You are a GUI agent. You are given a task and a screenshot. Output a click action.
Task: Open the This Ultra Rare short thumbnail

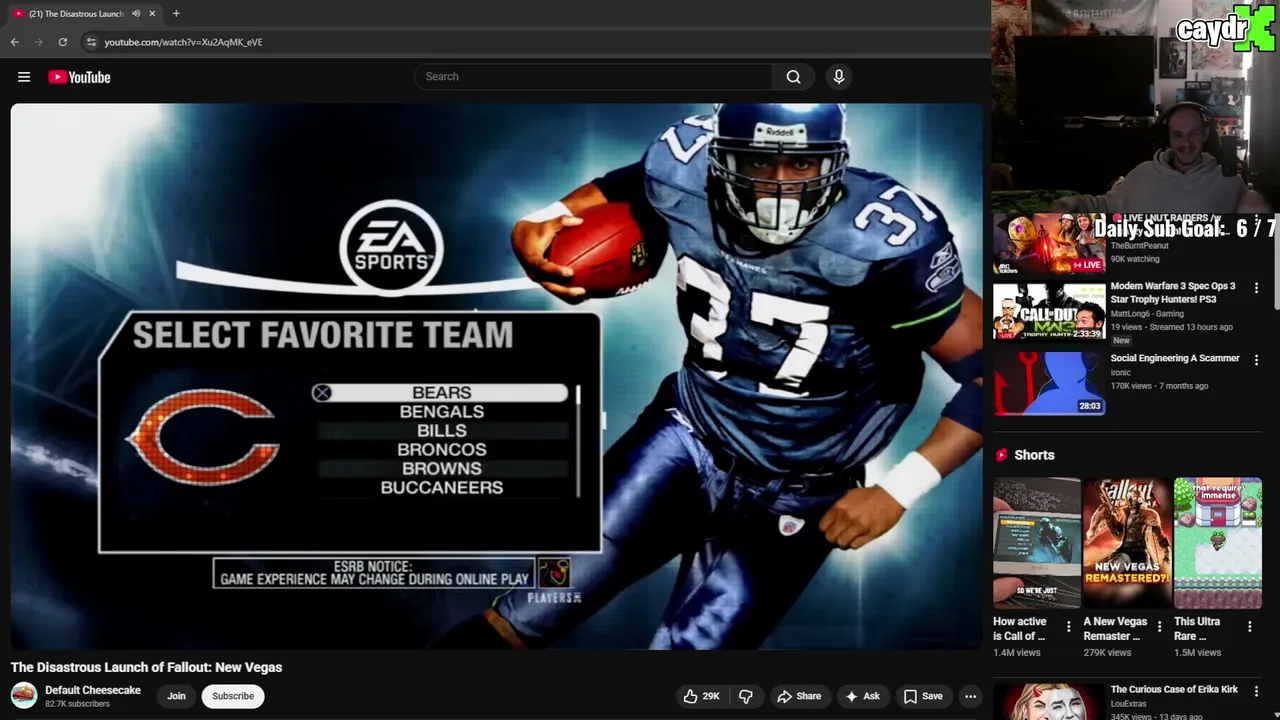point(1217,543)
